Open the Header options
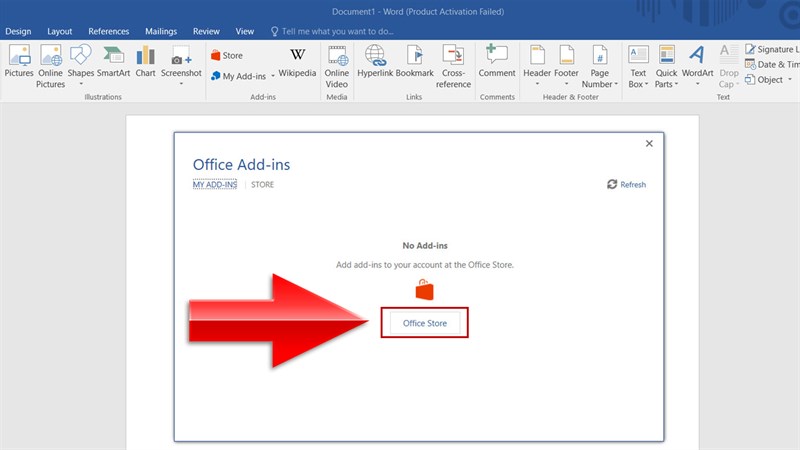Image resolution: width=800 pixels, height=450 pixels. point(537,65)
